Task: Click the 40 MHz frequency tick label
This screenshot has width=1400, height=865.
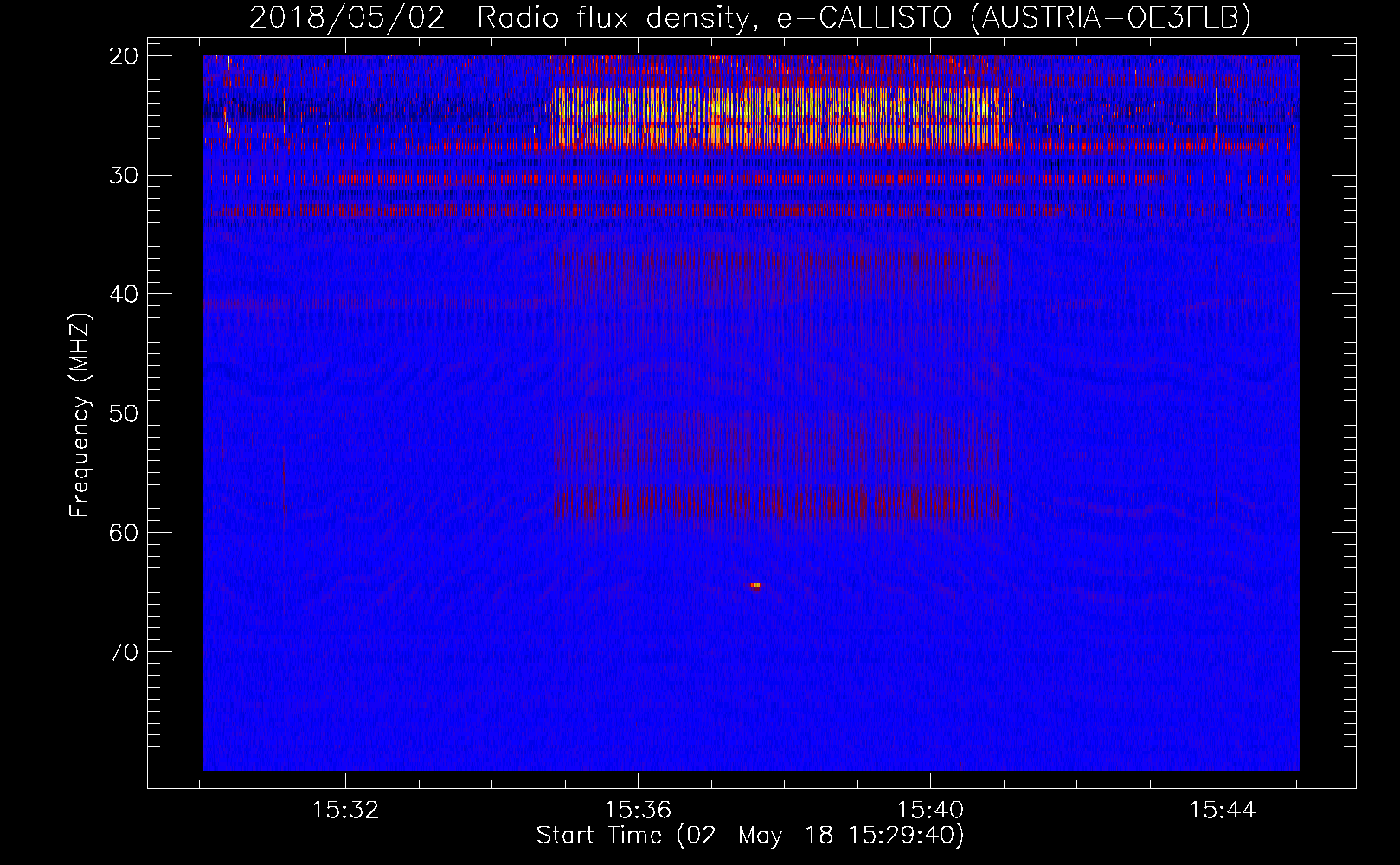Action: 125,294
